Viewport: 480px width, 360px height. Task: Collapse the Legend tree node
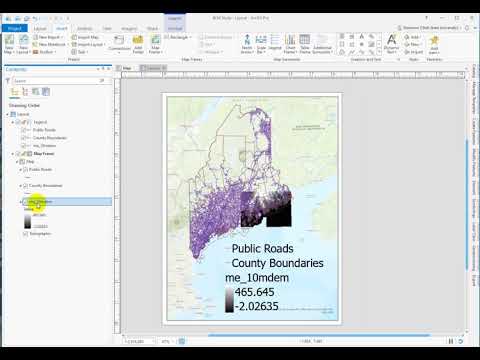point(13,122)
